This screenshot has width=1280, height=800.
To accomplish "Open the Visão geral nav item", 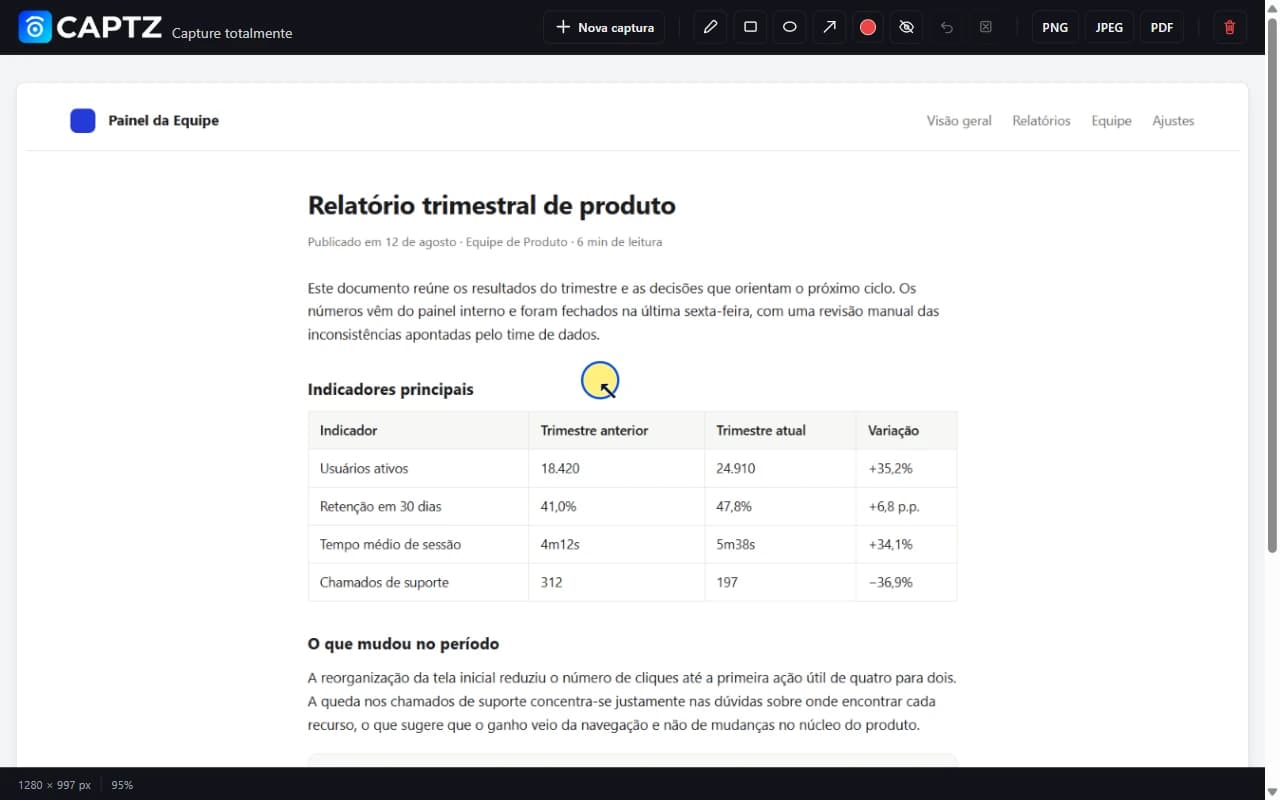I will point(959,121).
